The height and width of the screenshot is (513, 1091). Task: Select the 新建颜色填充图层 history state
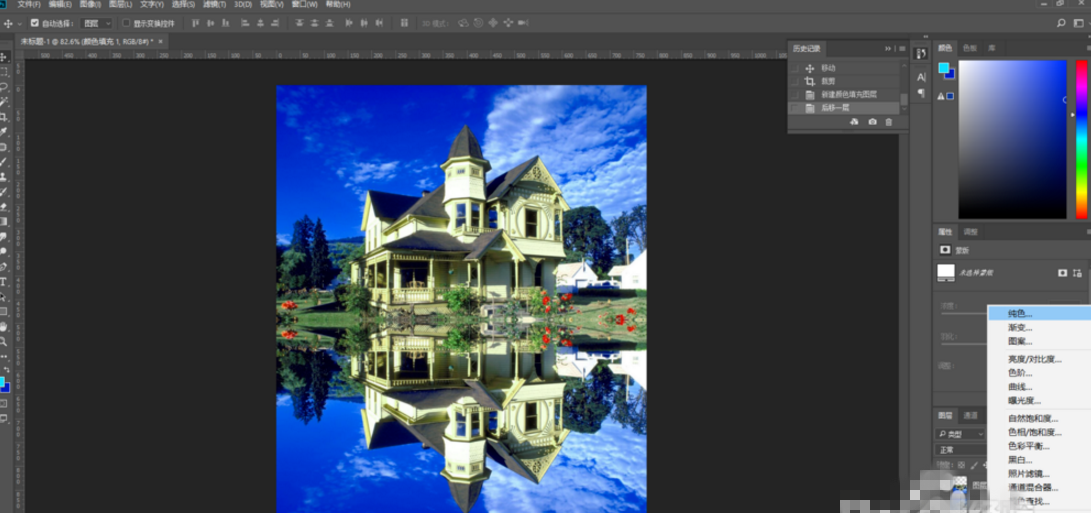tap(848, 94)
